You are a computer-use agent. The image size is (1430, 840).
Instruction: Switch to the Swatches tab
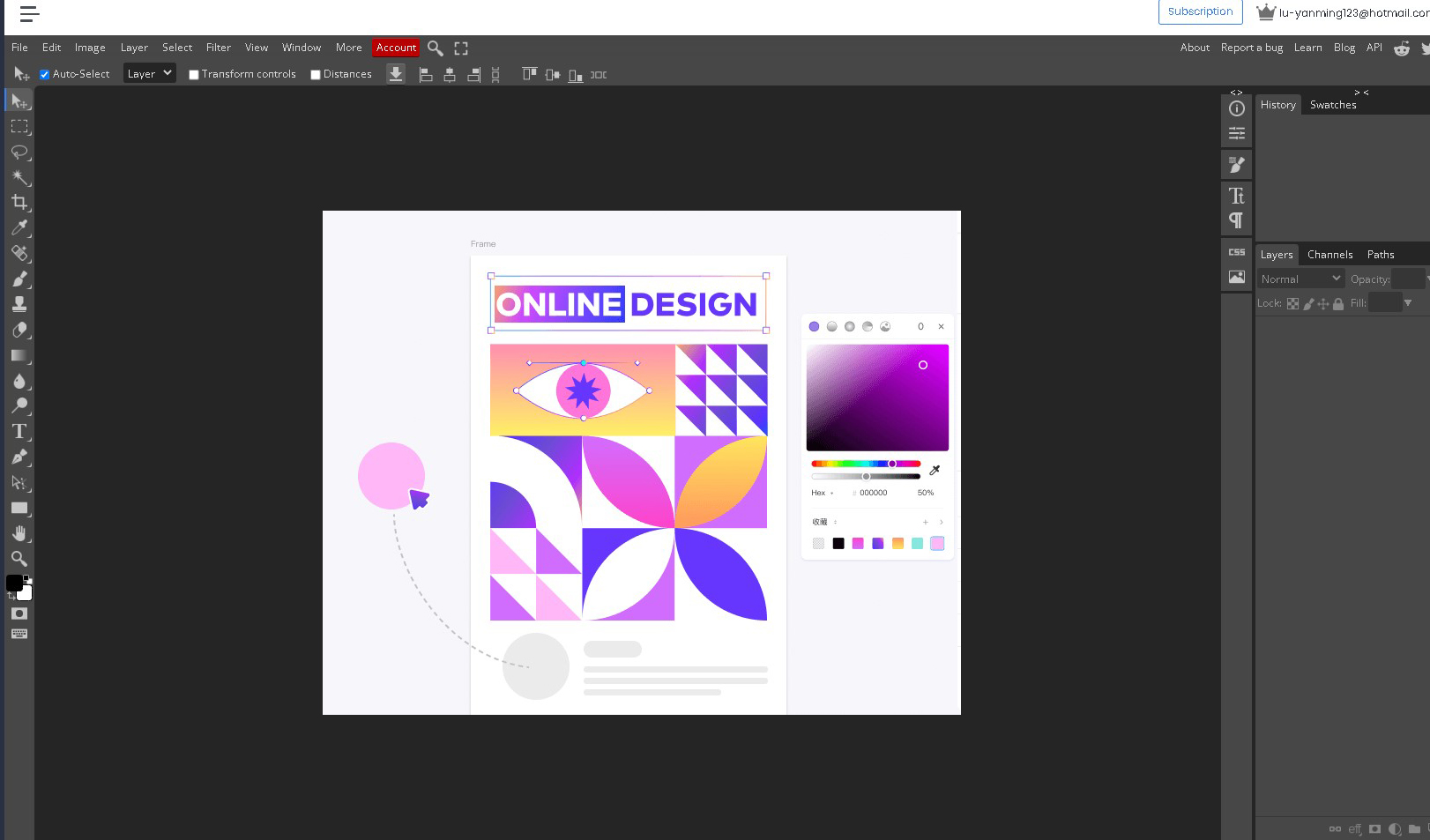[x=1333, y=105]
